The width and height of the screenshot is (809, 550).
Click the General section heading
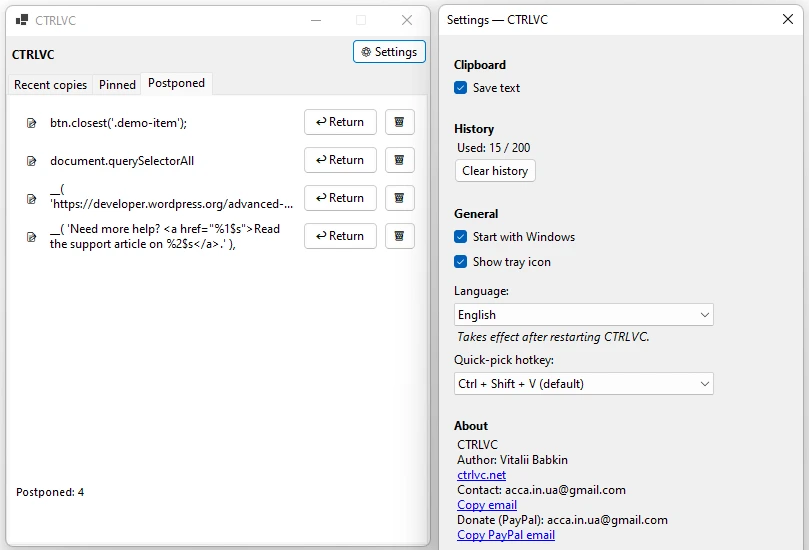tap(476, 214)
